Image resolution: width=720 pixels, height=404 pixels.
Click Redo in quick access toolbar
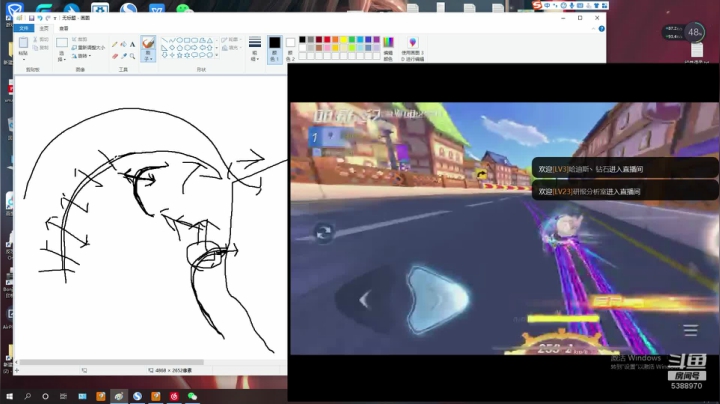48,18
